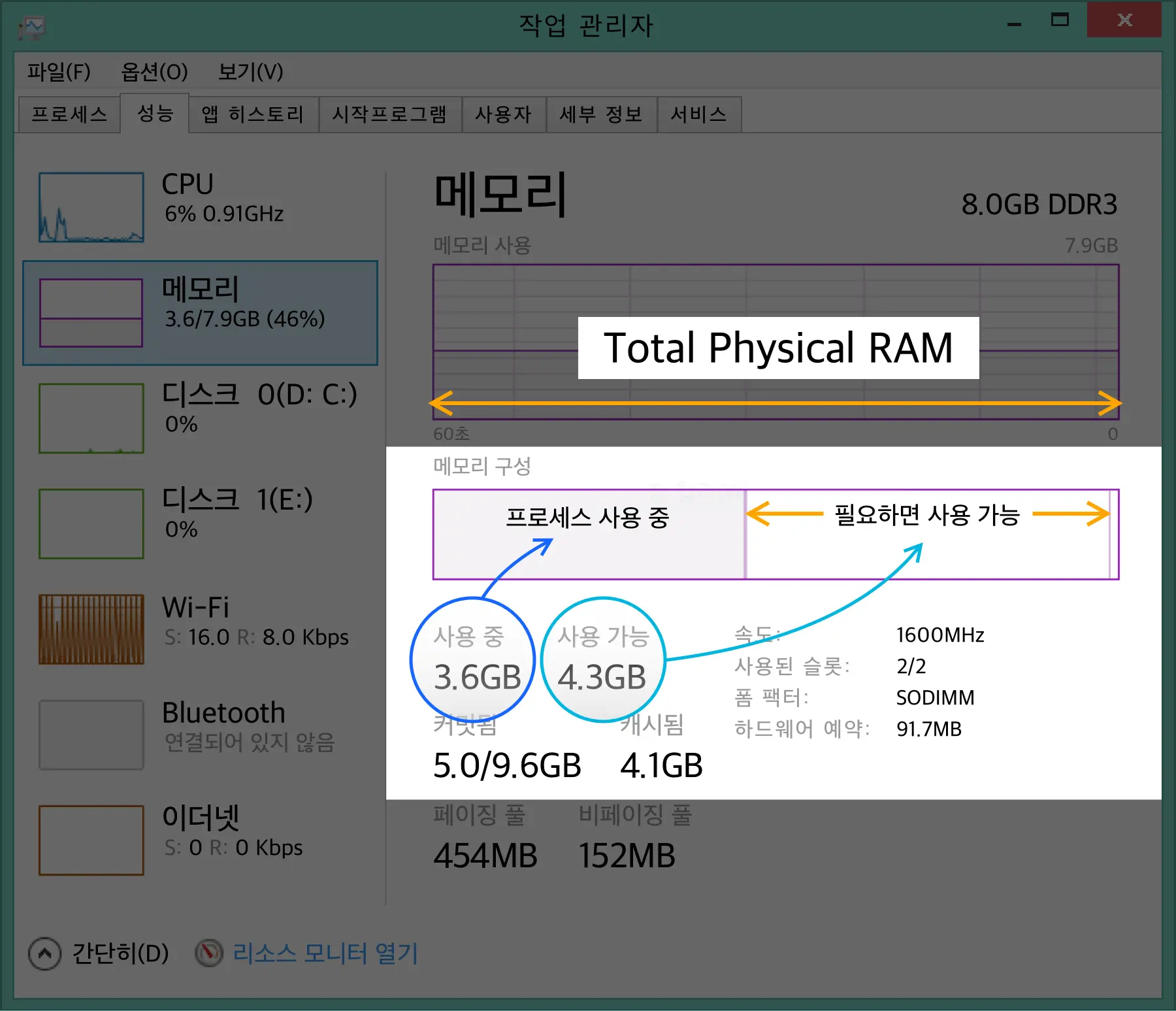Click the 3.6GB in-use value
Image resolution: width=1176 pixels, height=1011 pixels.
pos(478,677)
